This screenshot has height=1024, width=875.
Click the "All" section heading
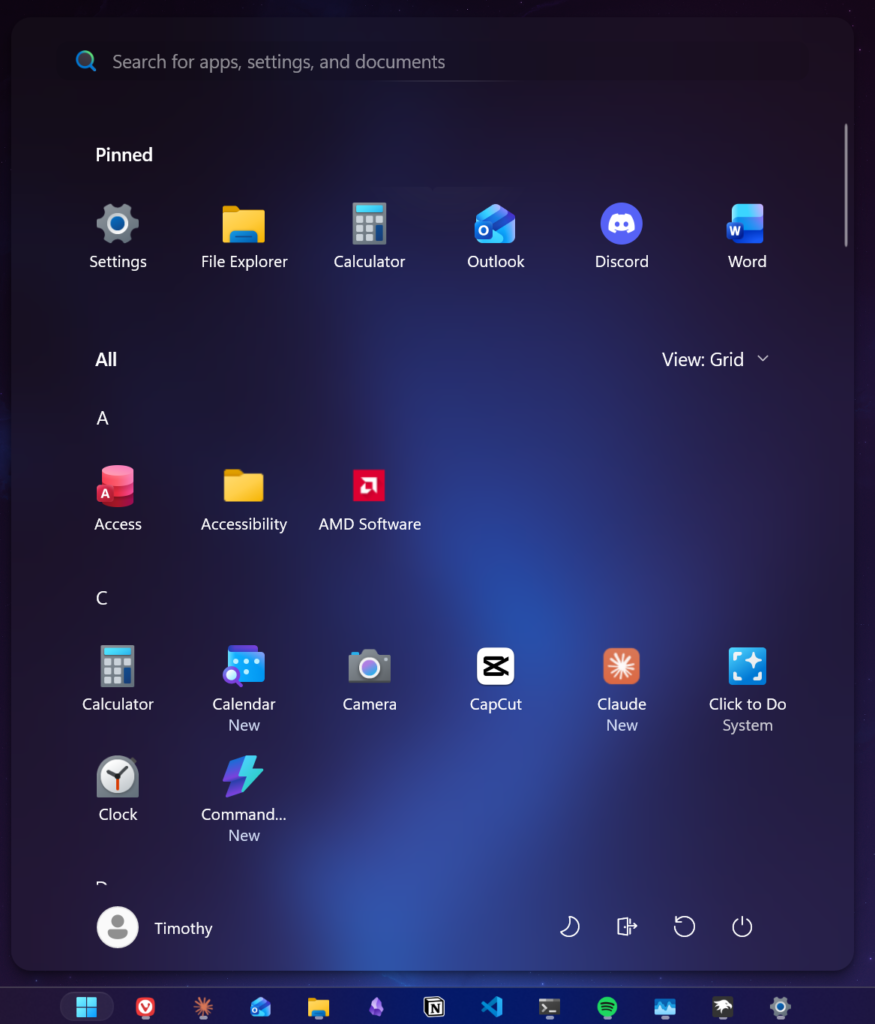[106, 360]
